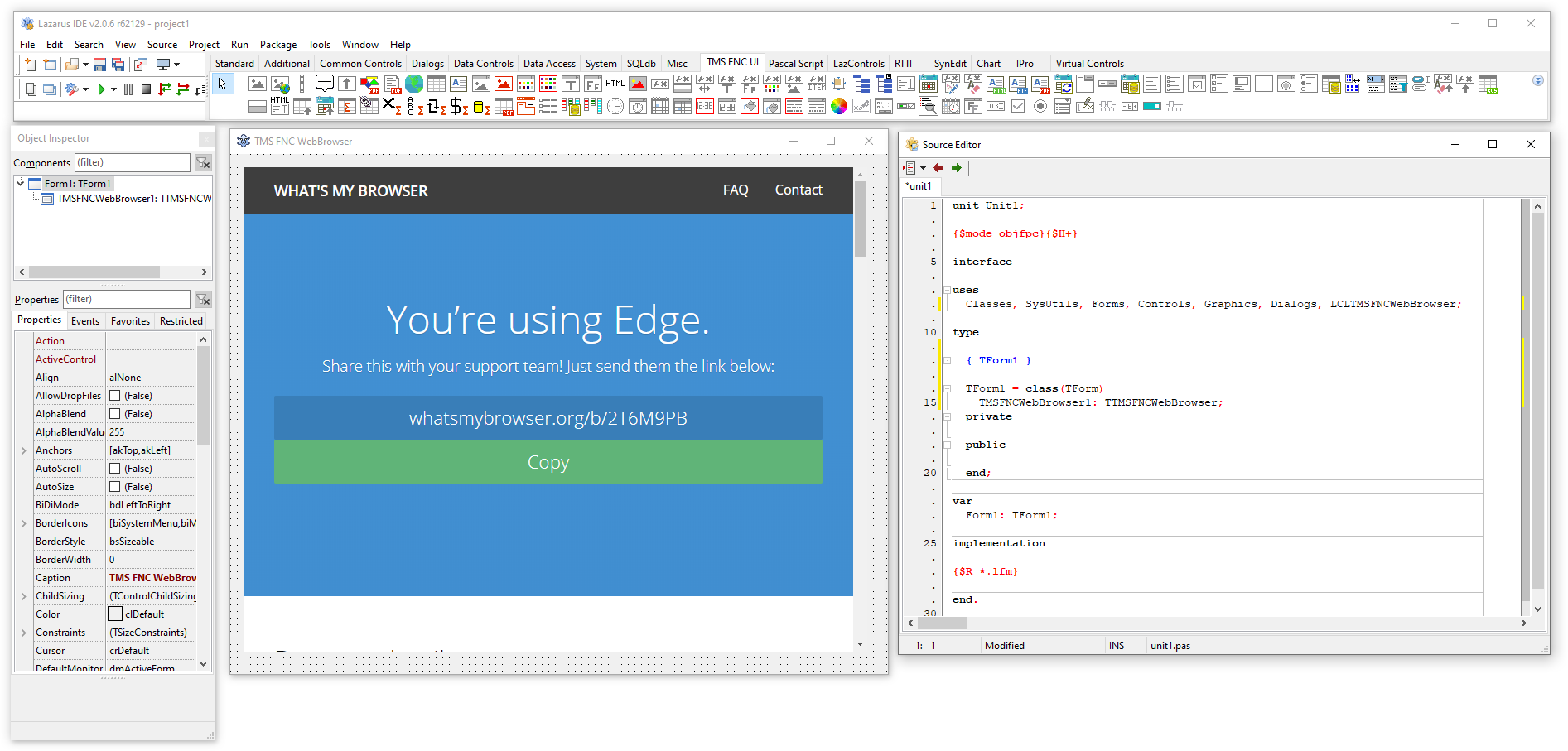Click green forward arrow in Source Editor

957,167
